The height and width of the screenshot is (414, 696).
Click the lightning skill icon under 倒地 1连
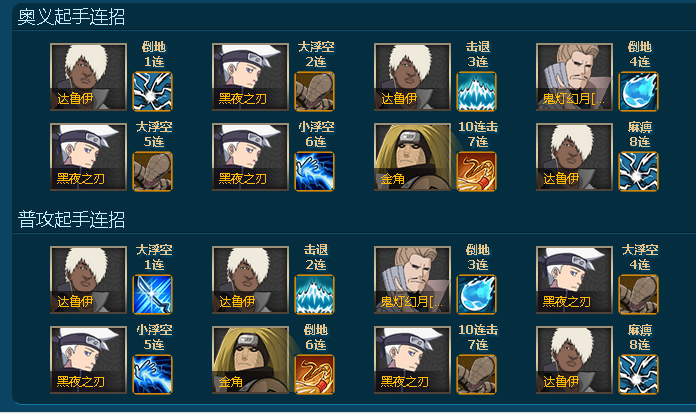(x=153, y=91)
